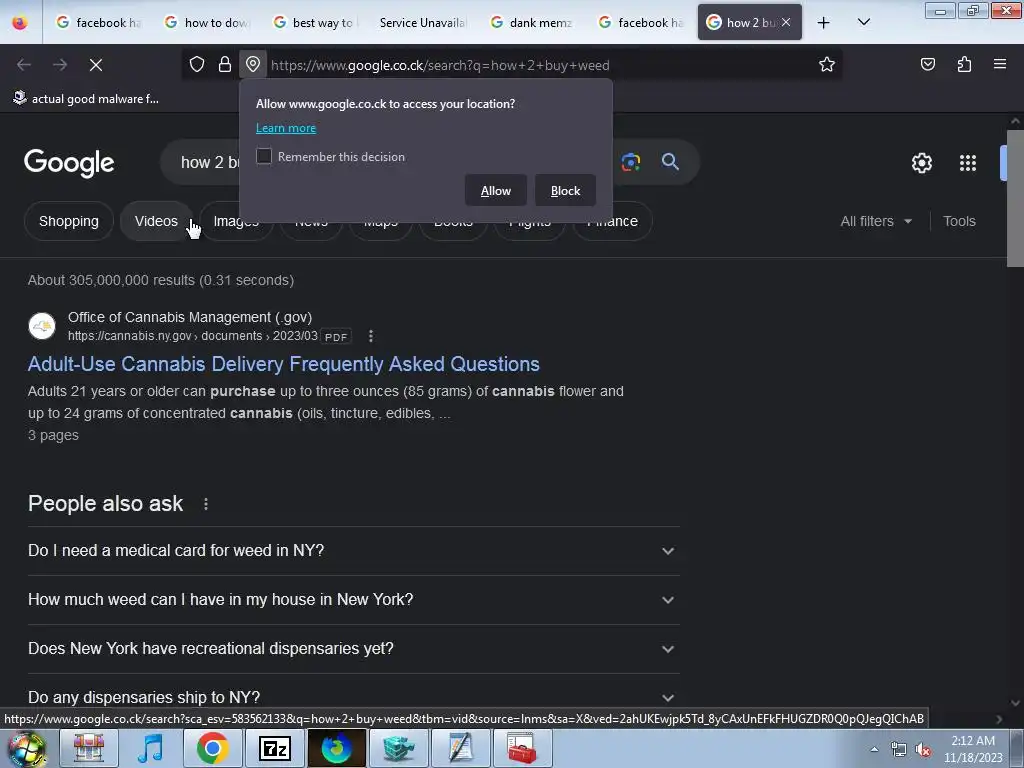Open the three-dot menu next to the cannabis.ny.gov result
This screenshot has height=768, width=1024.
click(x=371, y=336)
